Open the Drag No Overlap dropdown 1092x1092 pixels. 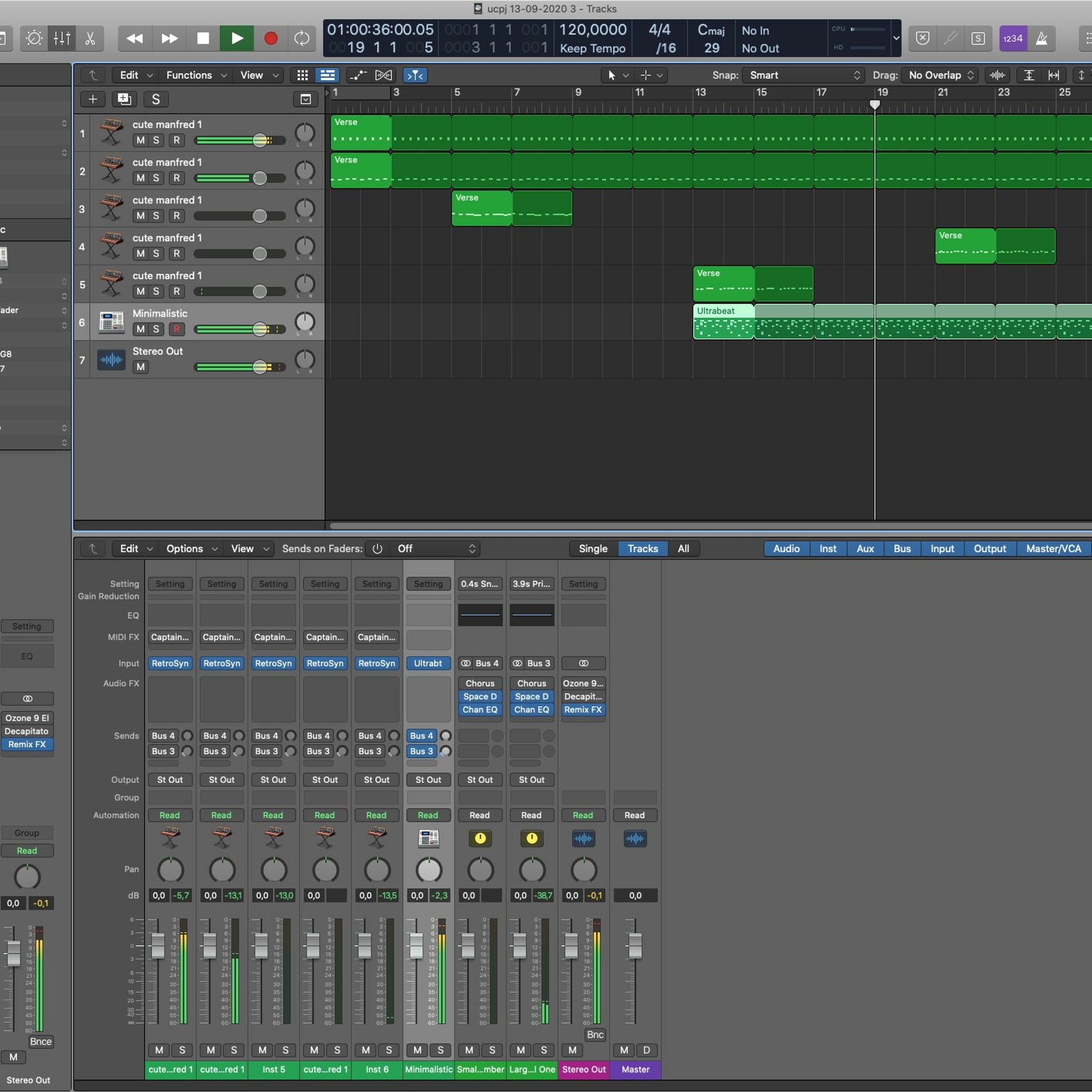(x=939, y=75)
